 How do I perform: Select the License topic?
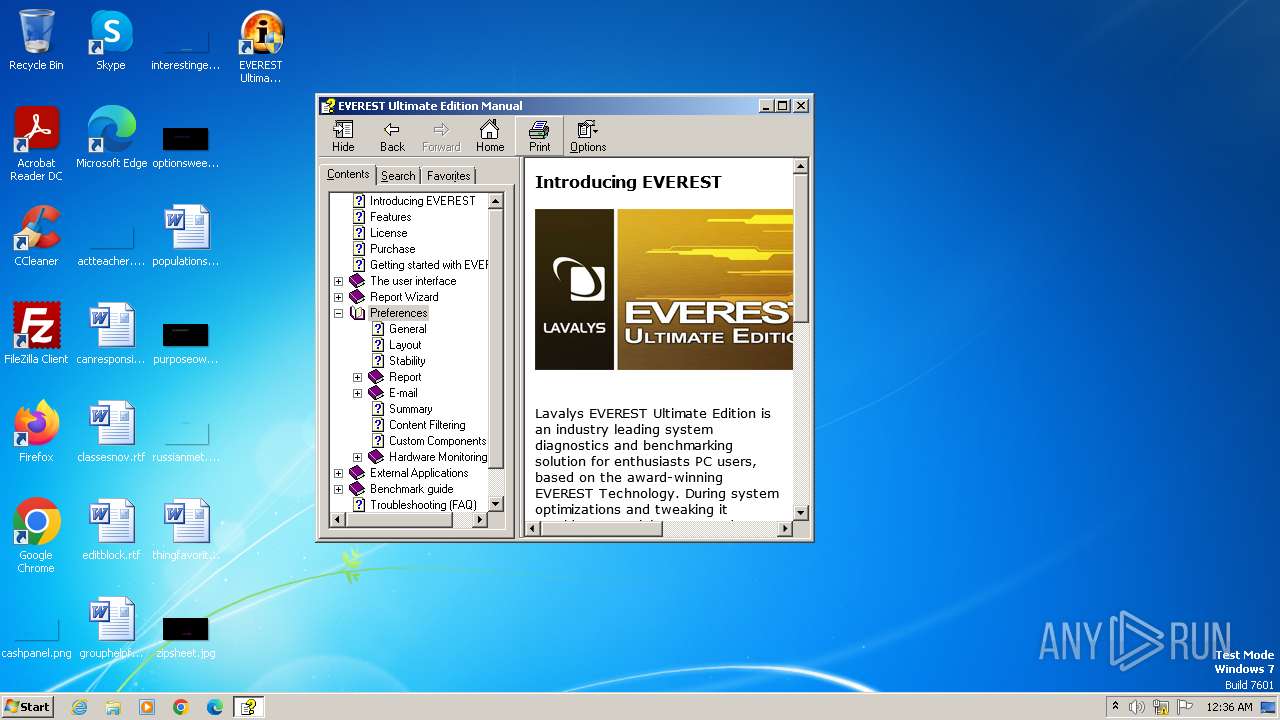(388, 233)
